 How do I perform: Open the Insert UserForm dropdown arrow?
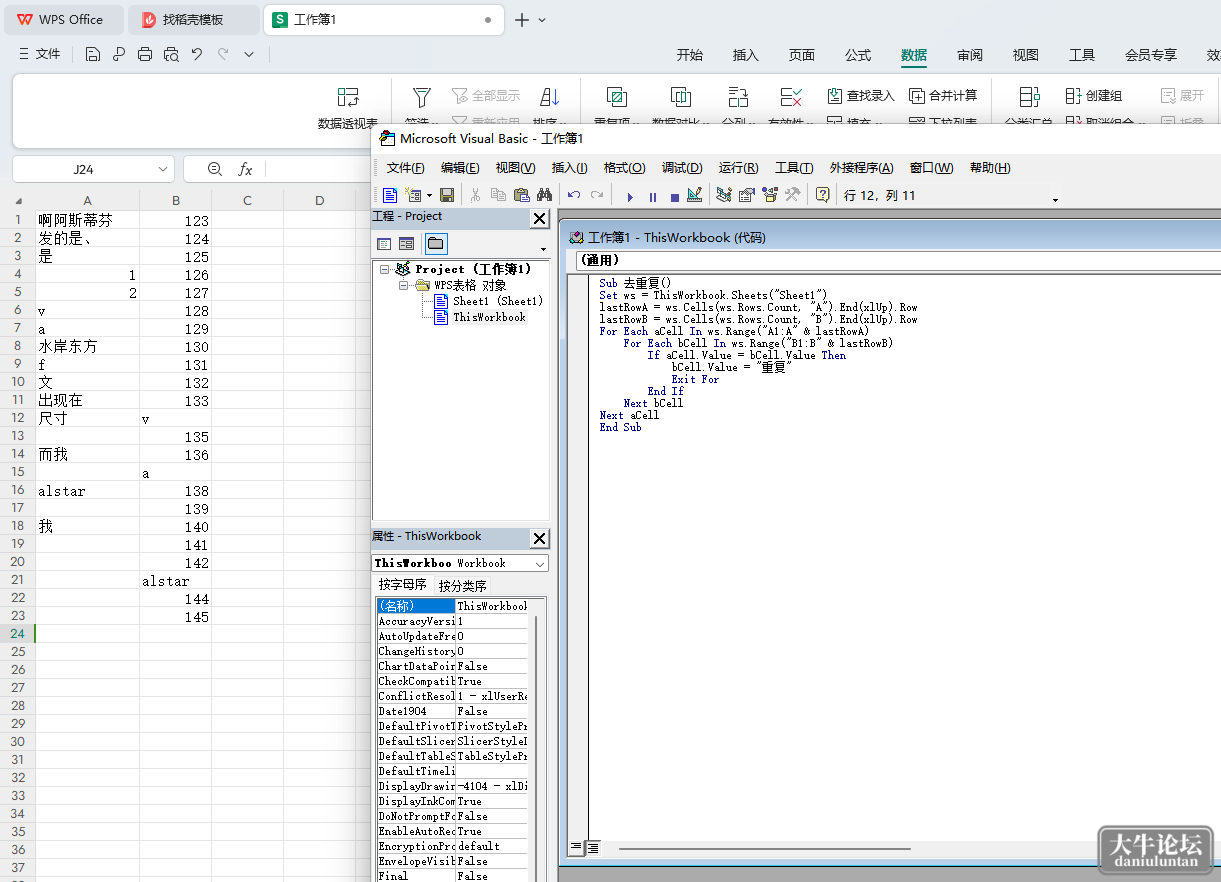pyautogui.click(x=430, y=196)
